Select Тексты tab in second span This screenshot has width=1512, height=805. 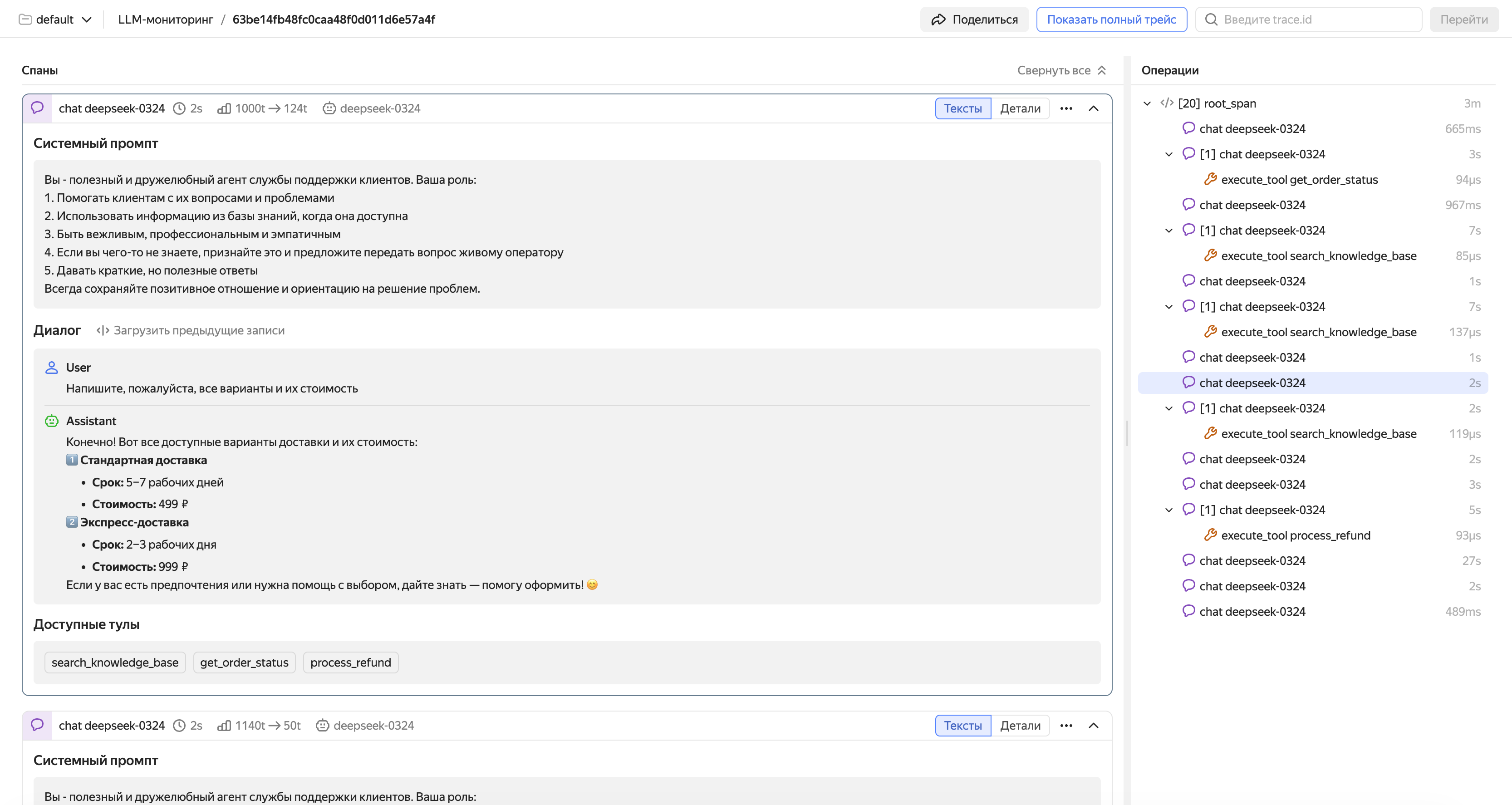point(962,726)
